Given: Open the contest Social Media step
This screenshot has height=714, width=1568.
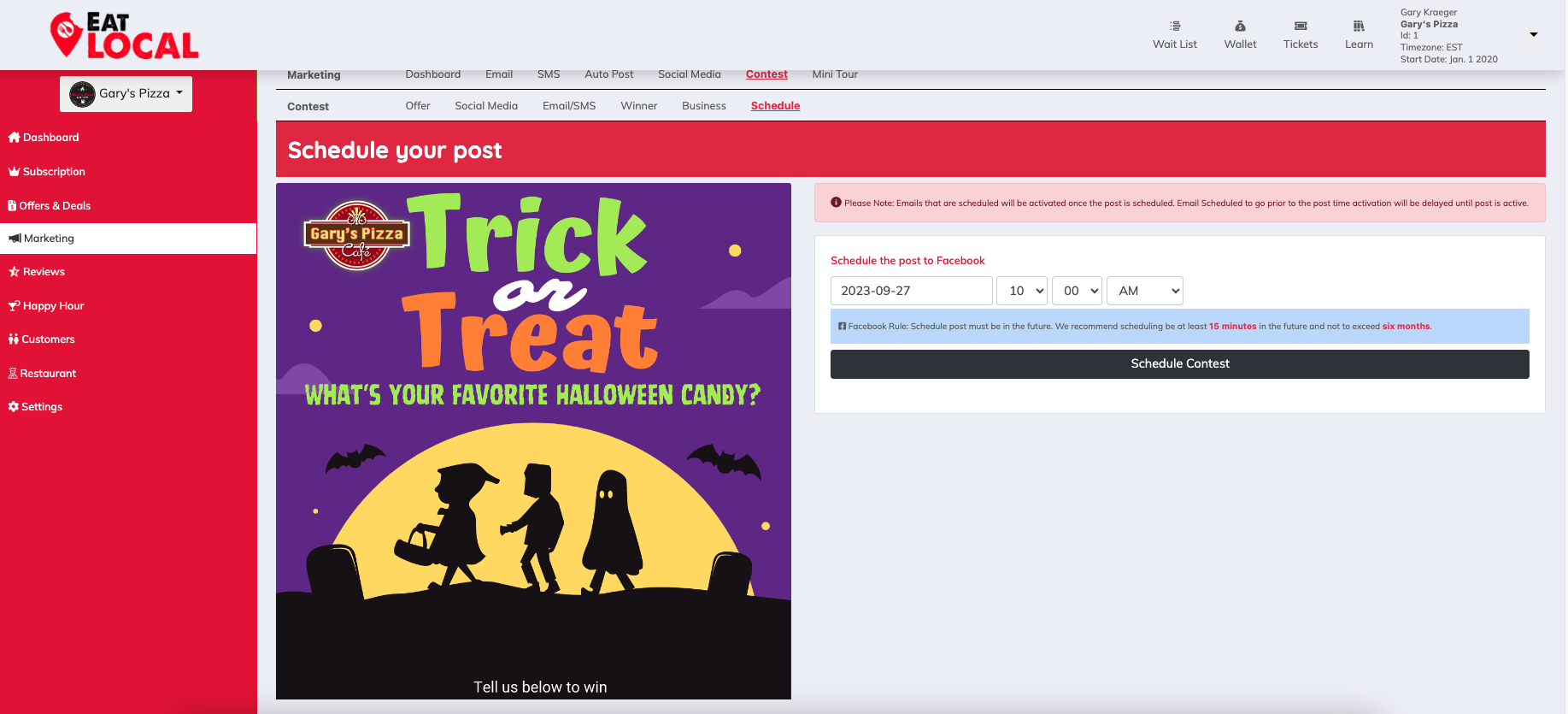Looking at the screenshot, I should pos(486,106).
